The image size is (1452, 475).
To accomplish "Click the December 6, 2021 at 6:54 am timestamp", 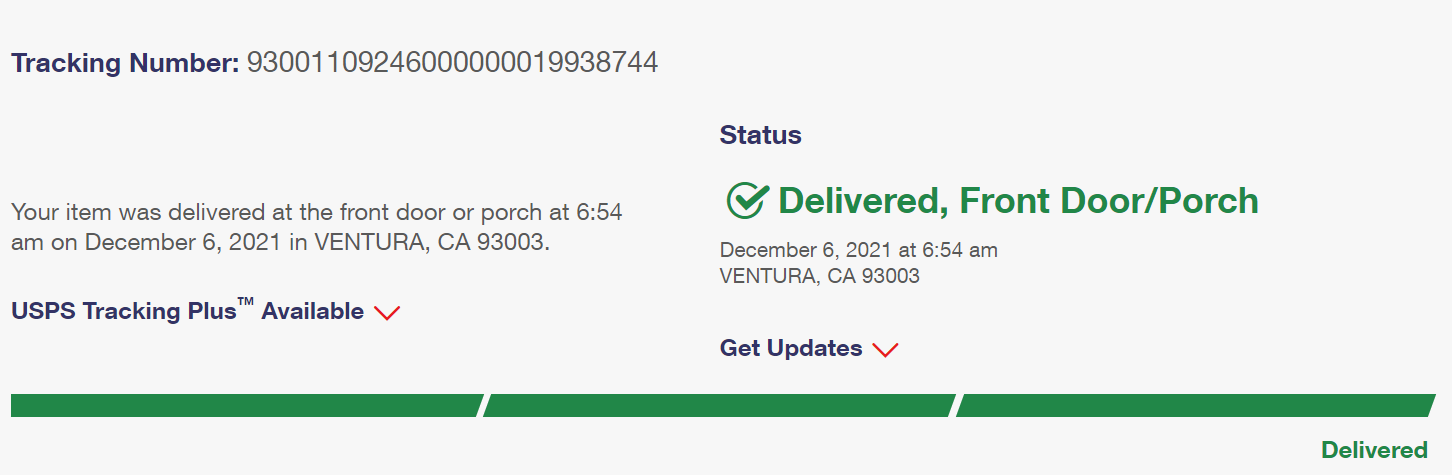I will click(859, 250).
